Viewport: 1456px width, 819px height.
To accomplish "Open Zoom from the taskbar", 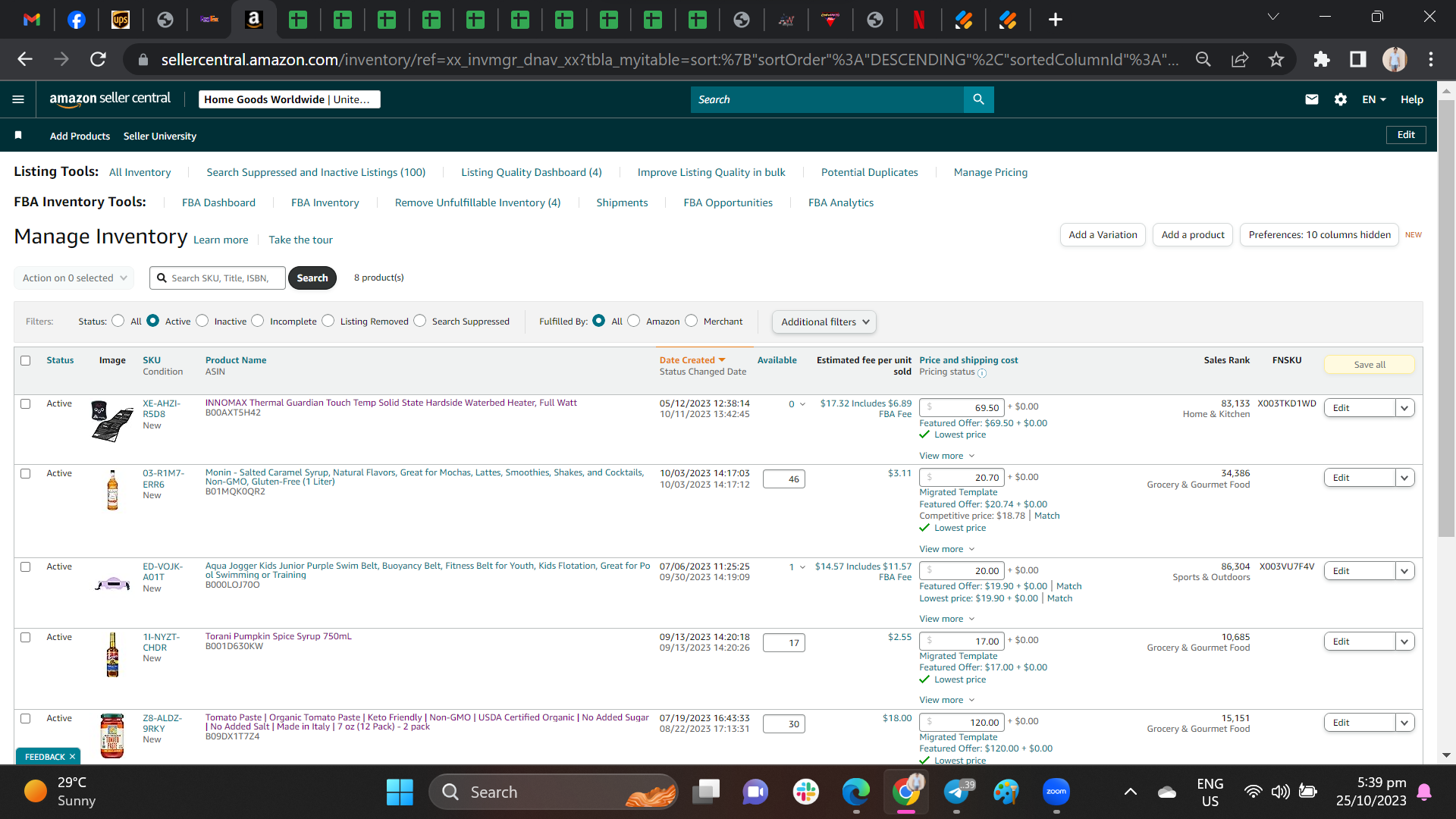I will (1056, 792).
